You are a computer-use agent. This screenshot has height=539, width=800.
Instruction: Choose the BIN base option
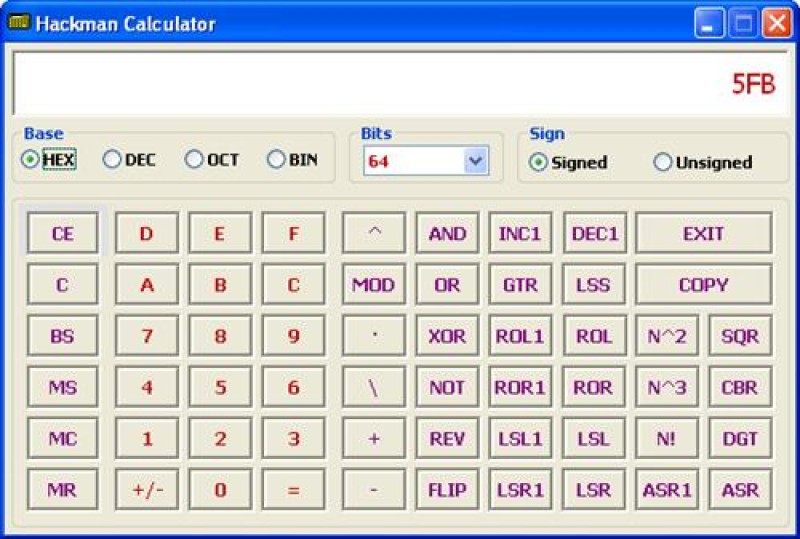276,160
